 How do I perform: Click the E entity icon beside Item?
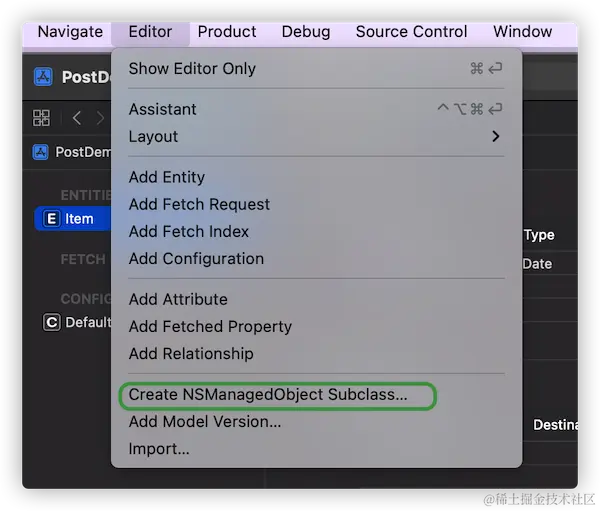[x=51, y=219]
